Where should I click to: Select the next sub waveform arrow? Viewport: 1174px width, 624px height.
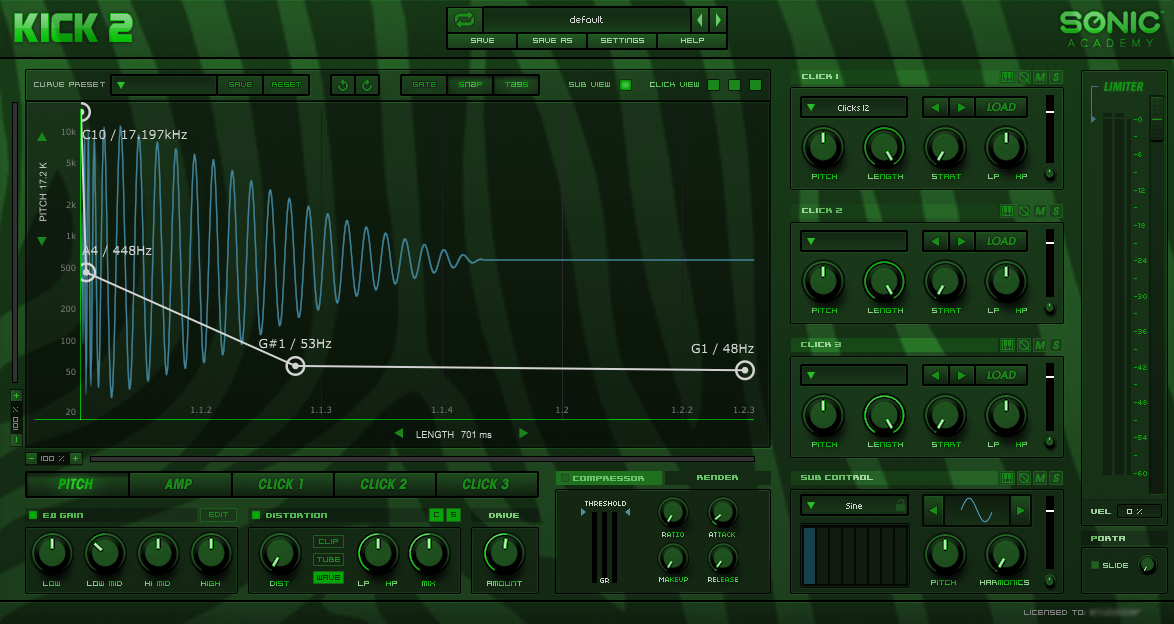click(x=1020, y=511)
